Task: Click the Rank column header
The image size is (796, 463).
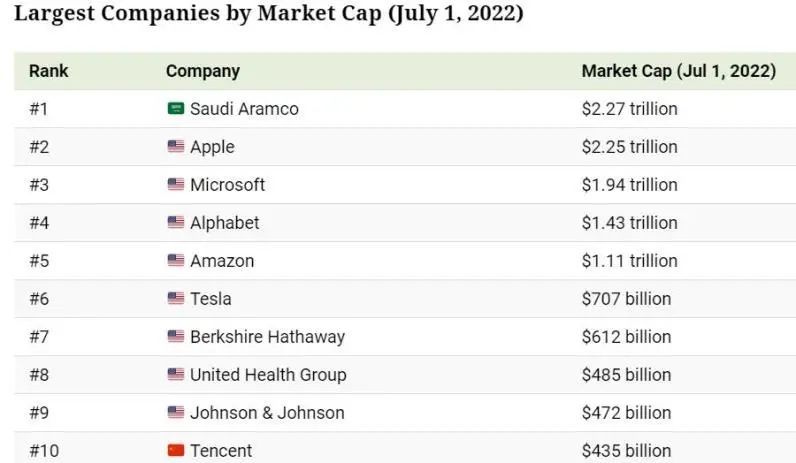Action: [x=48, y=71]
